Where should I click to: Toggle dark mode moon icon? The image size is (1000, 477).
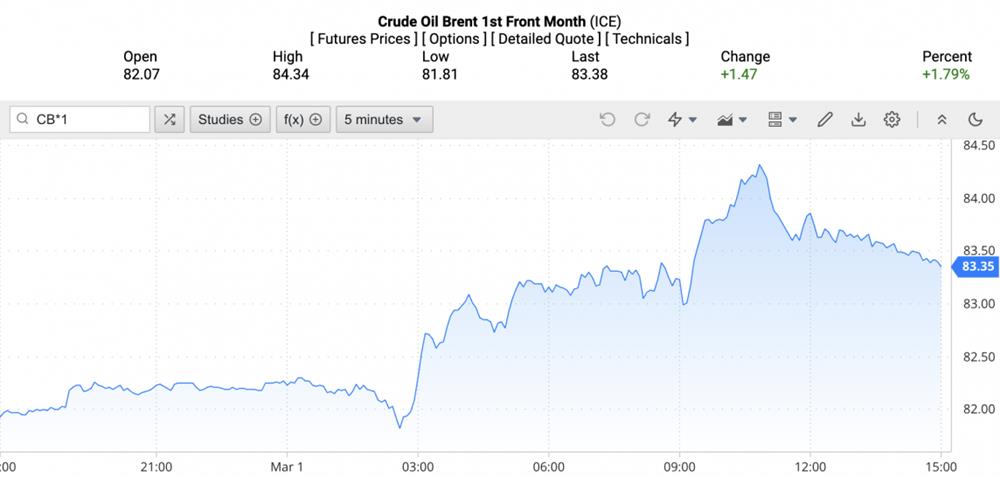click(x=976, y=120)
